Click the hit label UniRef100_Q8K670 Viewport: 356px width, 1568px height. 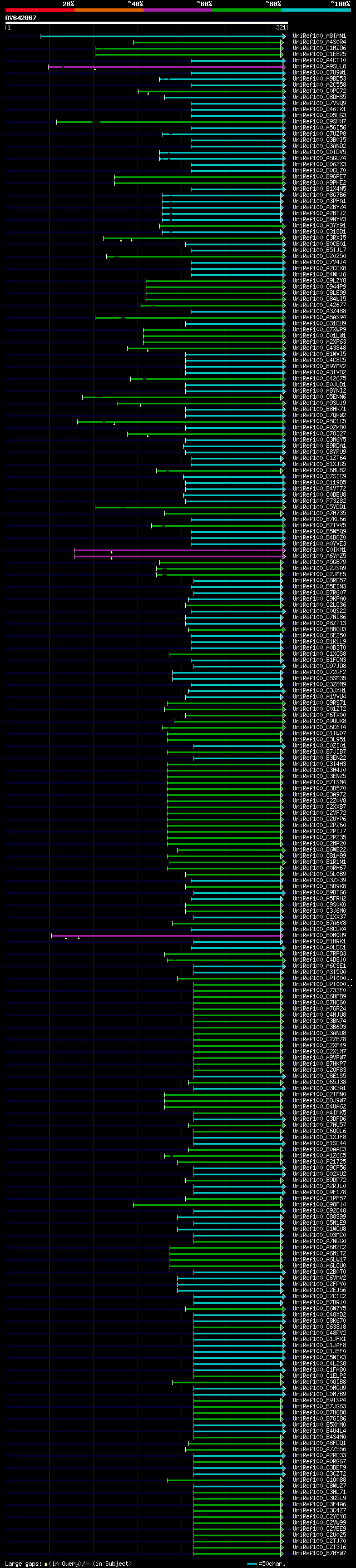(319, 1320)
